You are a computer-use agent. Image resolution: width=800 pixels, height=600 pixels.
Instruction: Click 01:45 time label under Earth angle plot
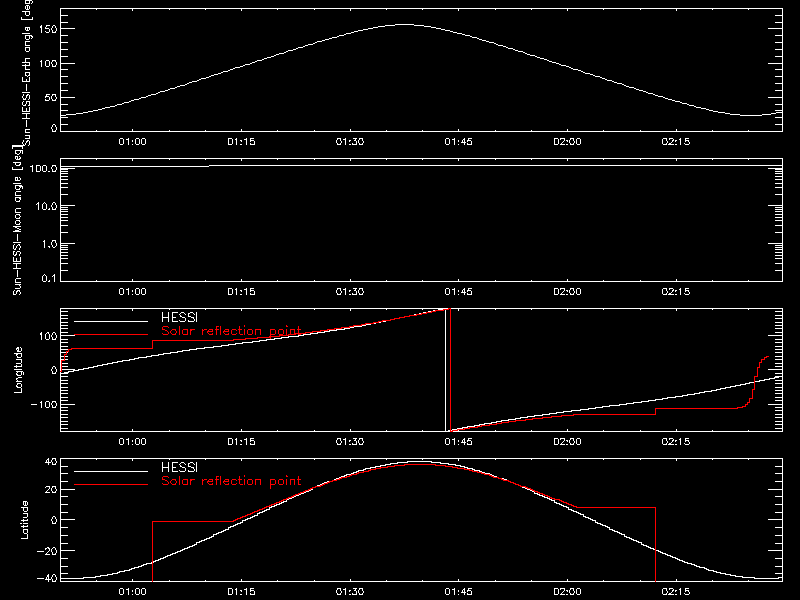458,142
